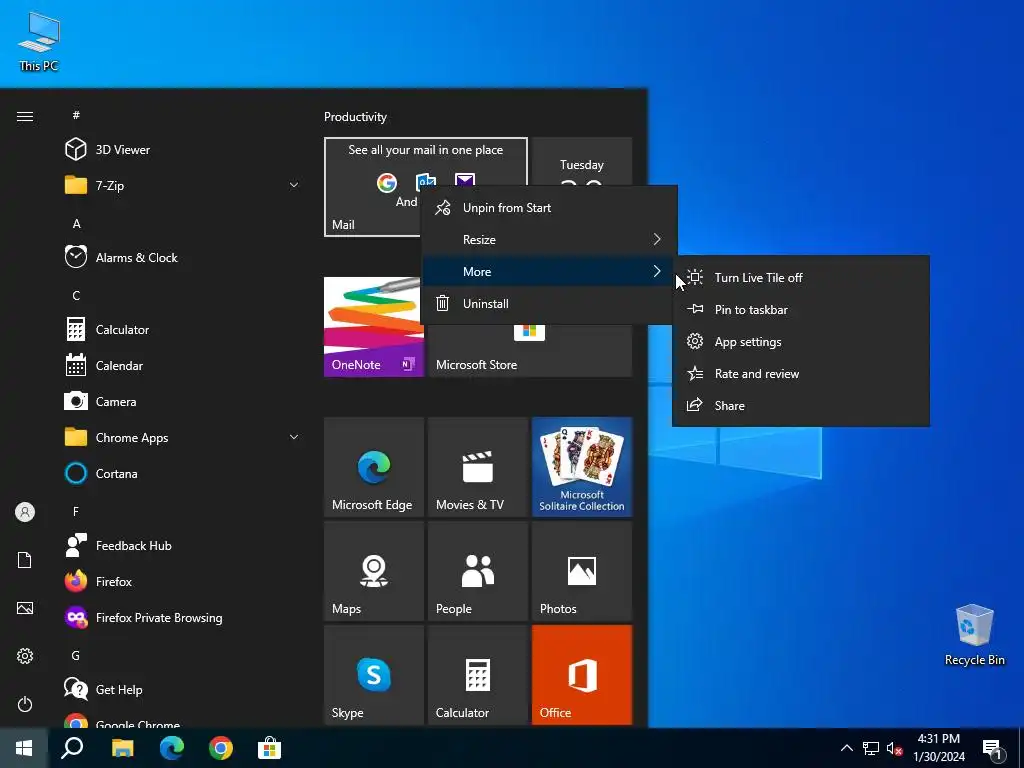Select the Recycle Bin desktop icon

974,635
